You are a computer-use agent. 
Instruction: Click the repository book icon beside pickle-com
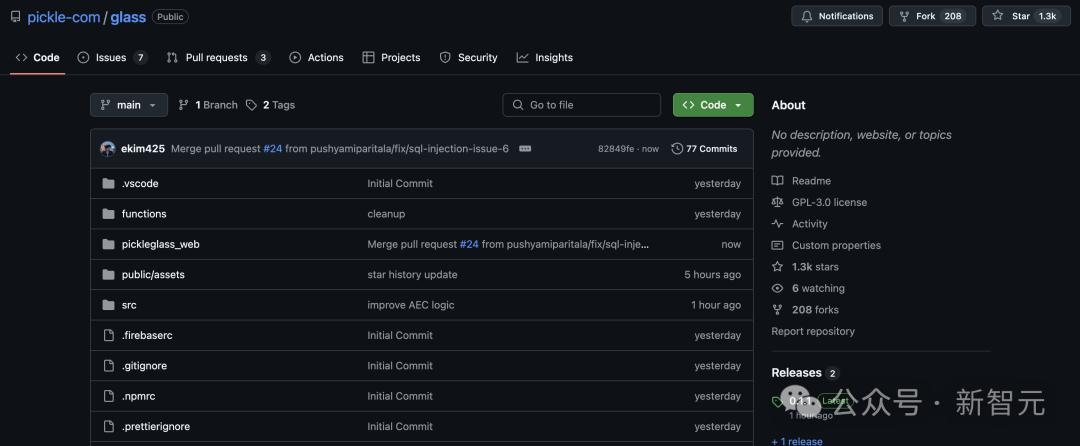tap(15, 17)
